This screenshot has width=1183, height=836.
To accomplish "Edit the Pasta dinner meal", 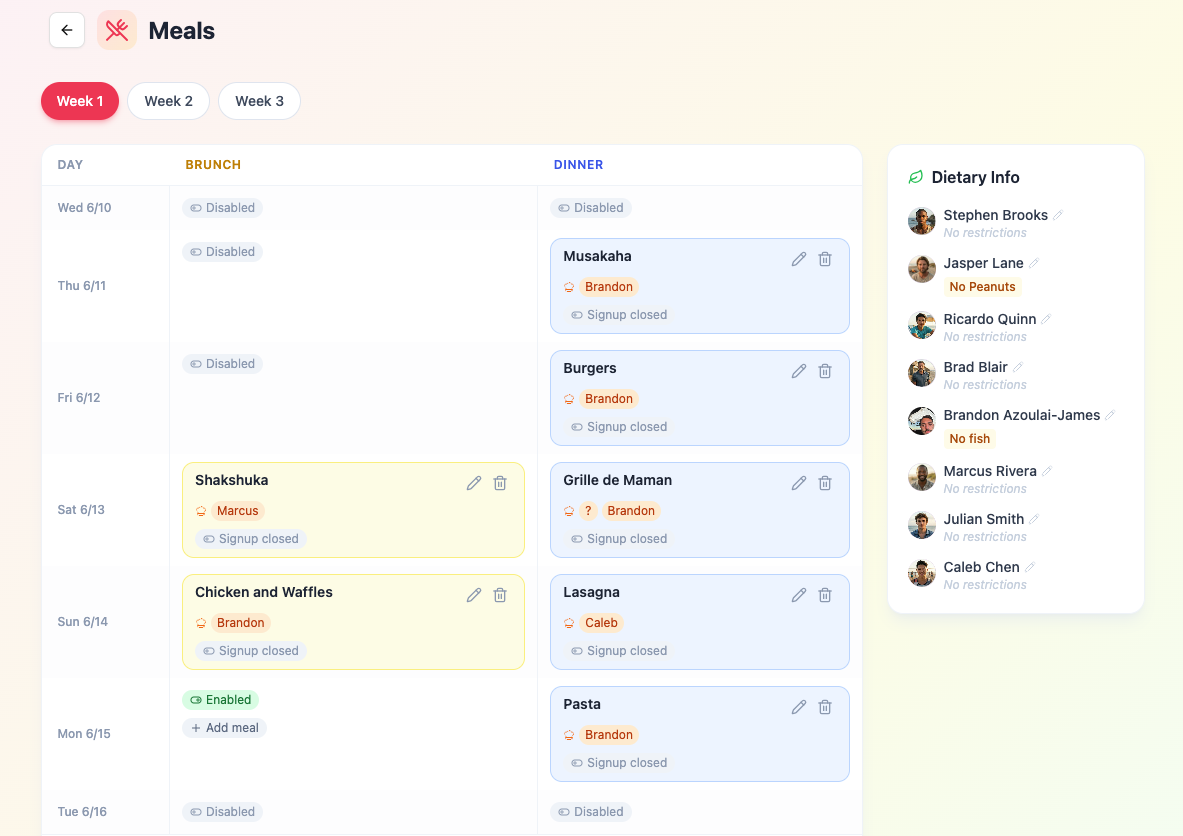I will click(x=799, y=707).
